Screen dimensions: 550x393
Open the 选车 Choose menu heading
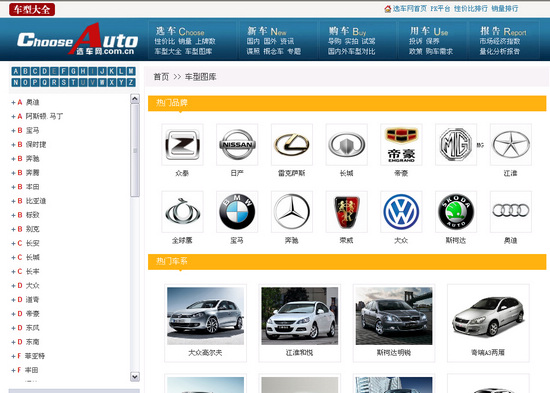[x=180, y=31]
